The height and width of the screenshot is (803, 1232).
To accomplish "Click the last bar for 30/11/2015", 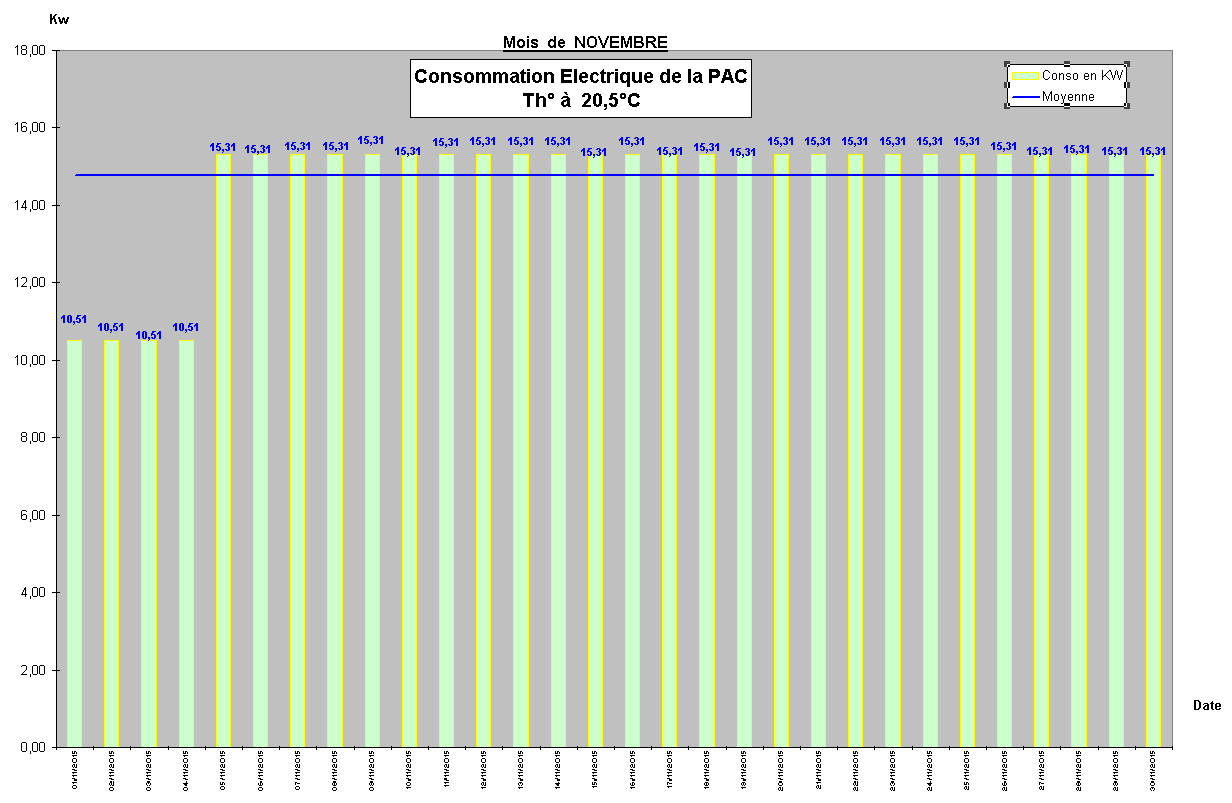I will (x=1153, y=450).
